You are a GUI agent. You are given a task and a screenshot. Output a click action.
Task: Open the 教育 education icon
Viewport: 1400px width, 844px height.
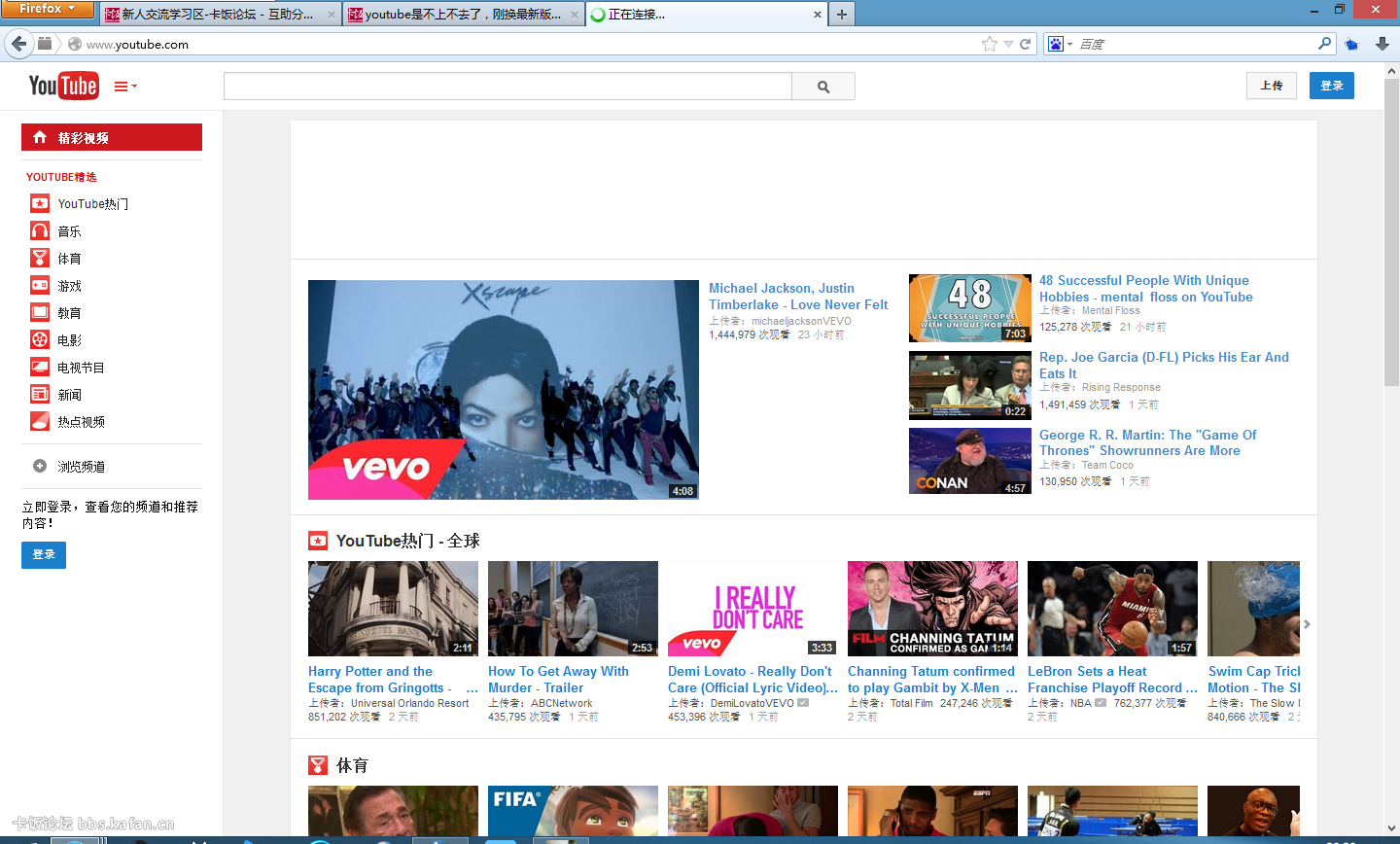pos(40,312)
